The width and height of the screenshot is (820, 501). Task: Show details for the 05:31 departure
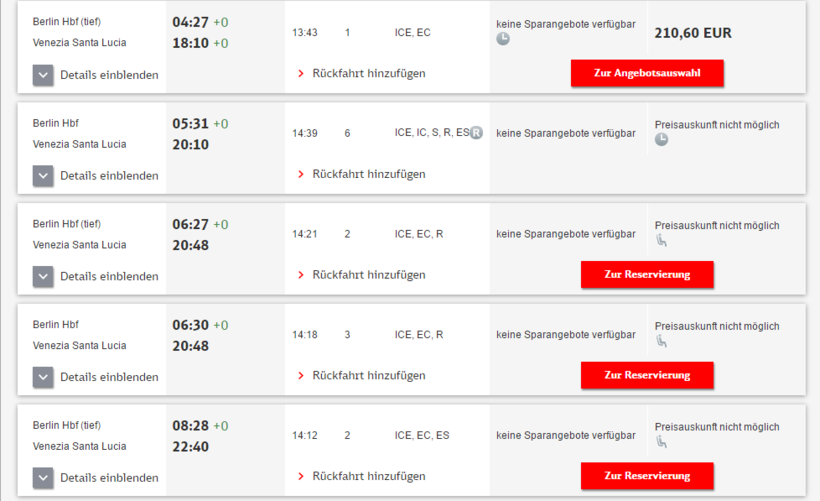tap(43, 176)
